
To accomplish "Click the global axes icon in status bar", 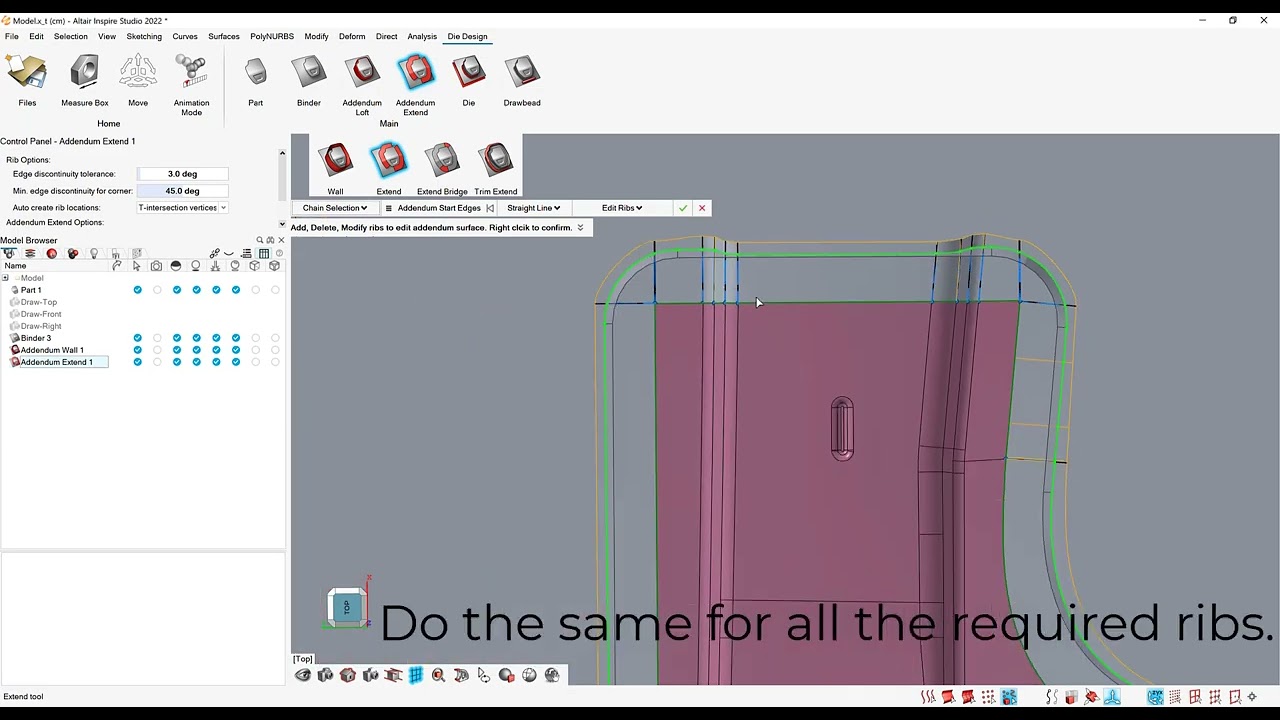I will [x=1112, y=697].
